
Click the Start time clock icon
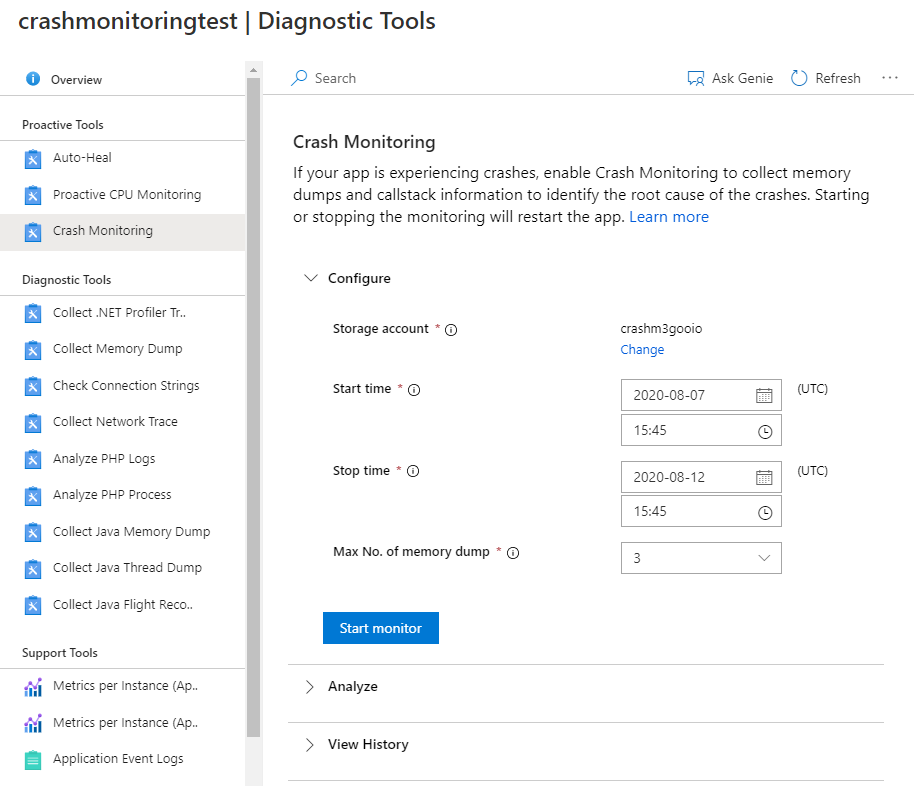click(765, 431)
